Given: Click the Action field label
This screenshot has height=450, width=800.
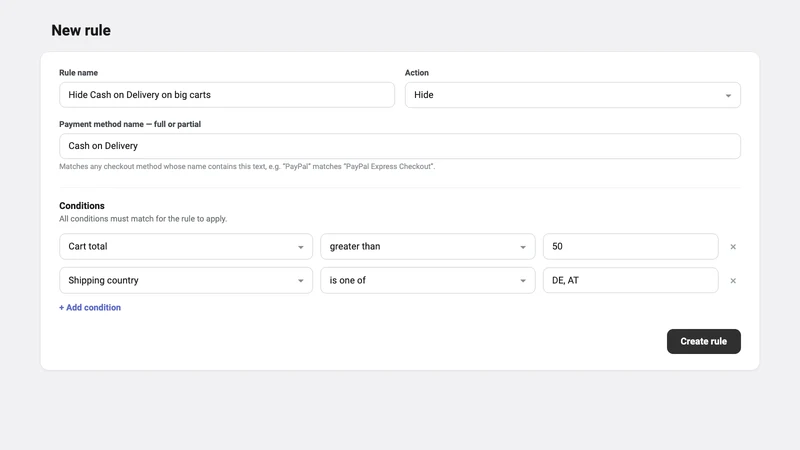Looking at the screenshot, I should [417, 72].
